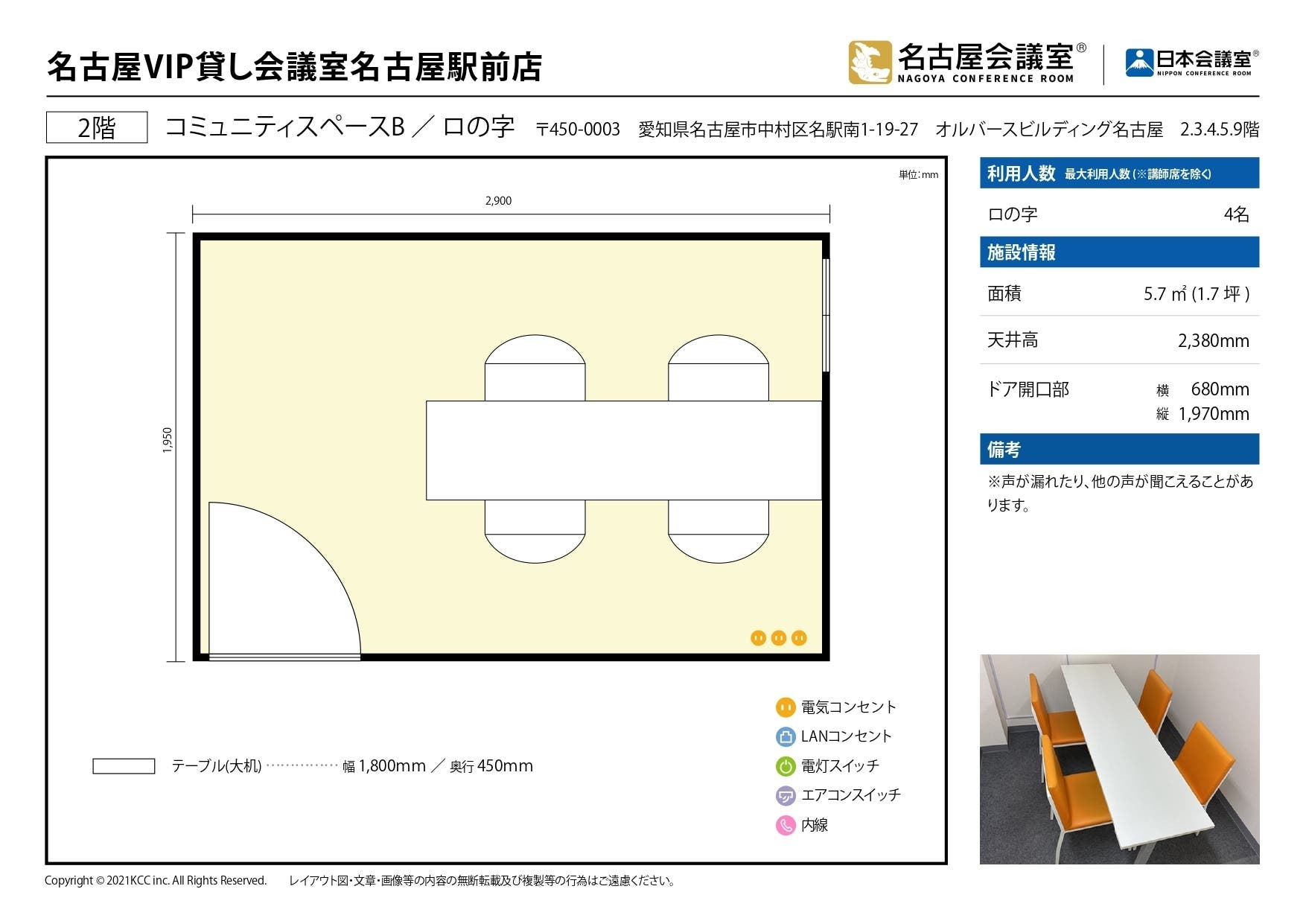Click the 電灯スイッチ switch icon
This screenshot has width=1306, height=924.
784,765
